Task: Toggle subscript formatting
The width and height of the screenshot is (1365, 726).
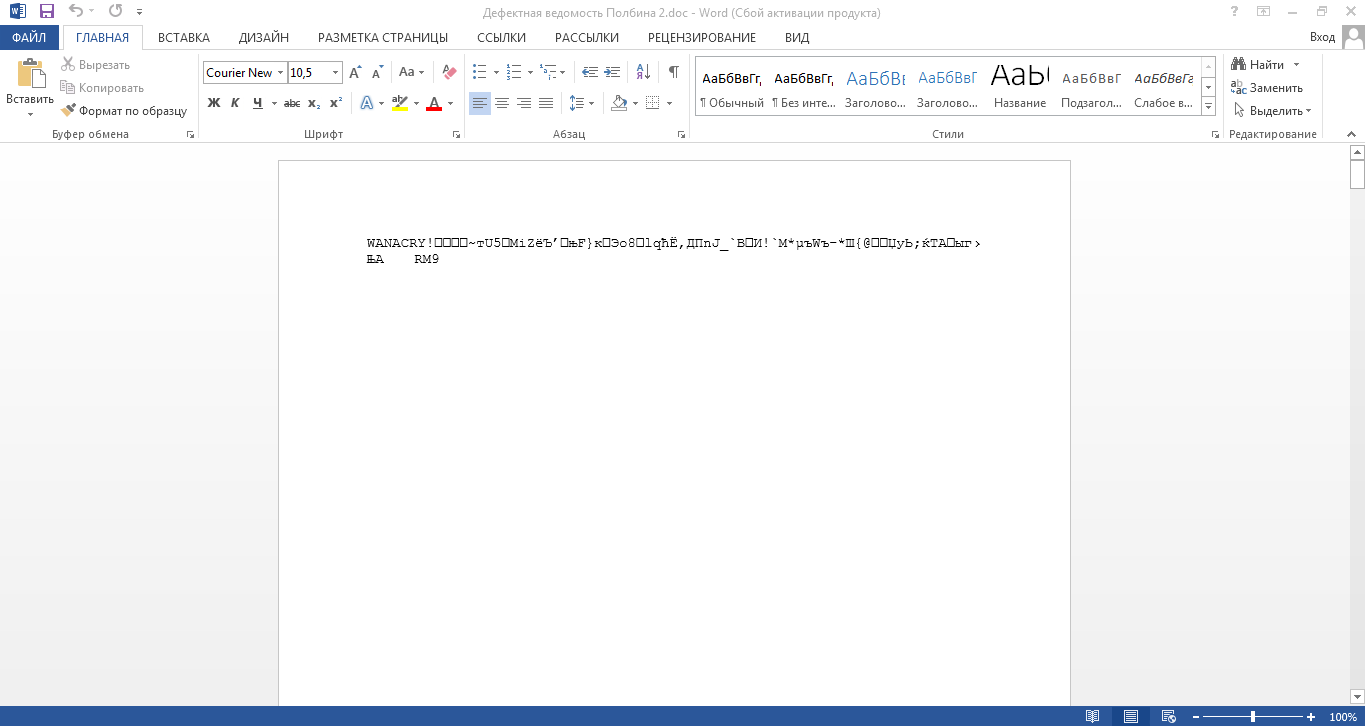Action: [314, 103]
